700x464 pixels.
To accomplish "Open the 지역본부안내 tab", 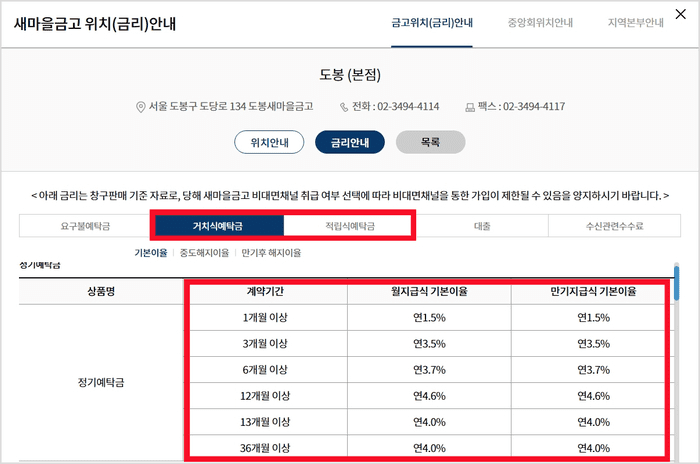I will 635,23.
